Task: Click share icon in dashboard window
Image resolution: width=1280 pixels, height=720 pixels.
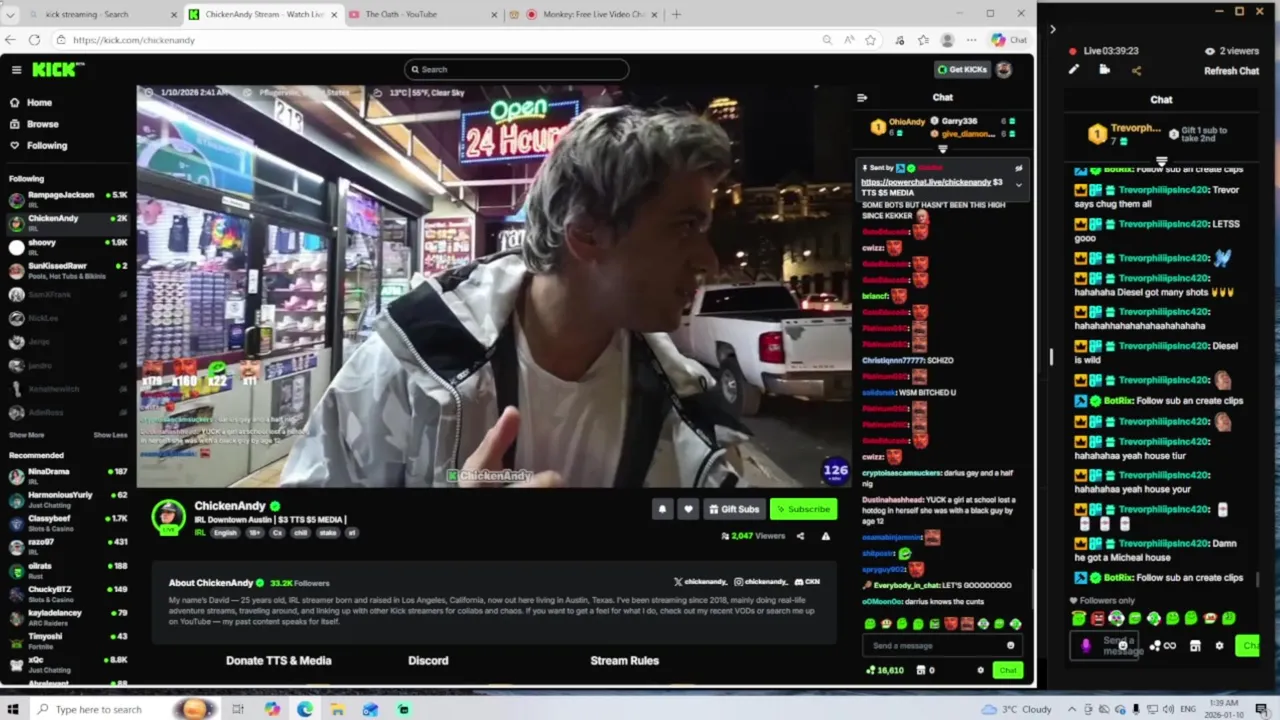Action: click(x=1136, y=70)
